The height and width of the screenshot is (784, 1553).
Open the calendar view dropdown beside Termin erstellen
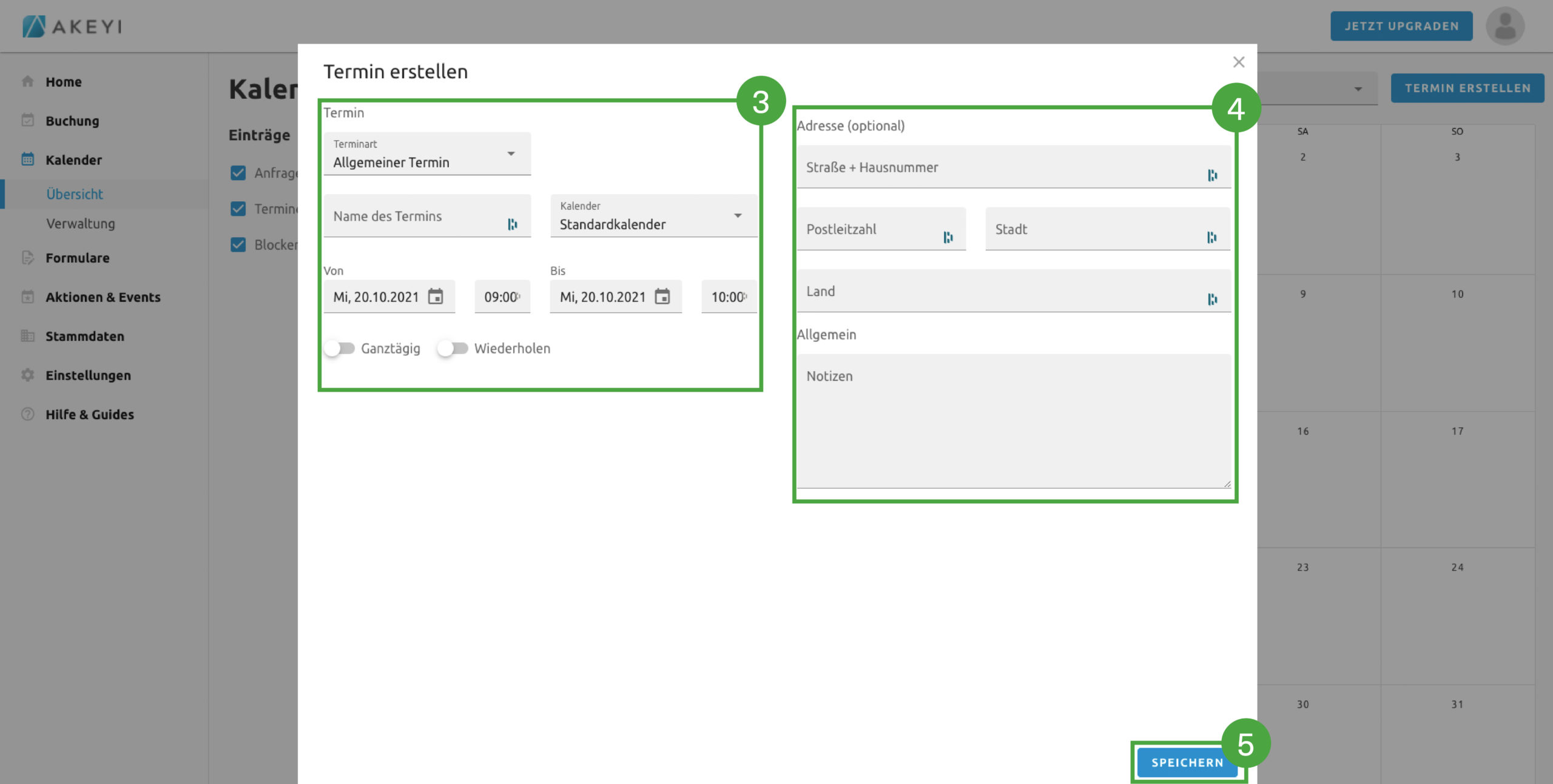pyautogui.click(x=1358, y=89)
